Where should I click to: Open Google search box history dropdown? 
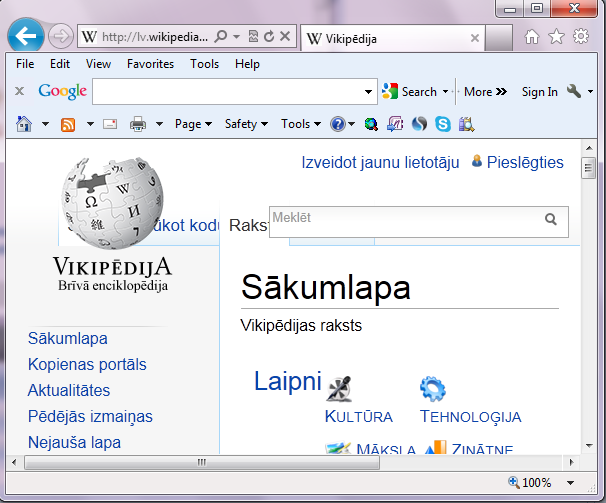coord(368,92)
